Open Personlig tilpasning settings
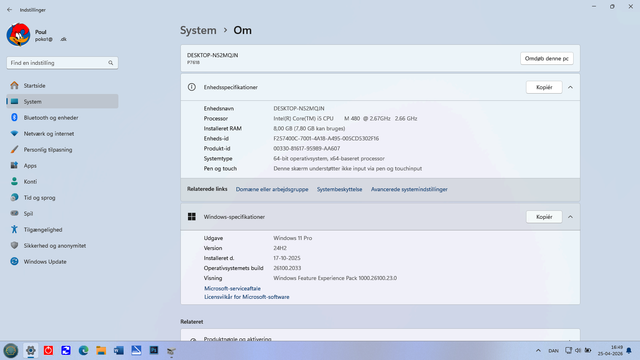This screenshot has width=640, height=360. (x=62, y=149)
